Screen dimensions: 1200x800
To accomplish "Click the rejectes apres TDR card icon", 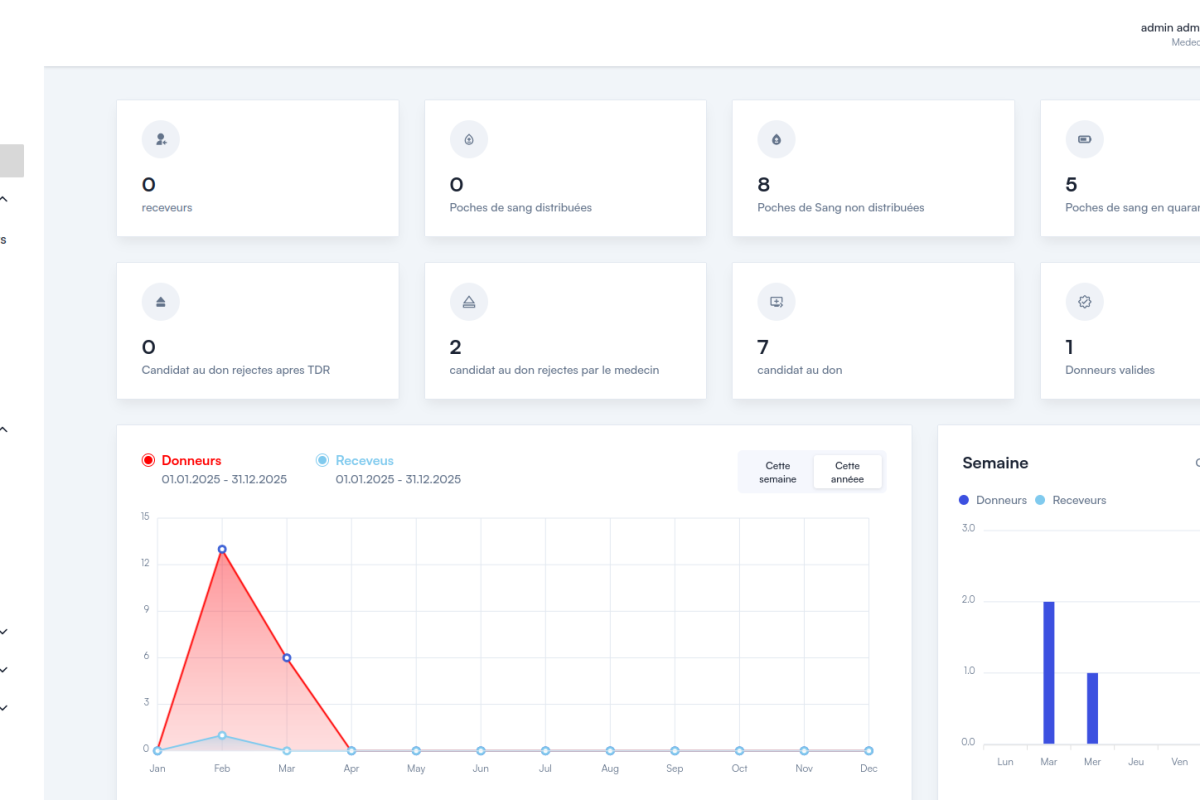I will [161, 302].
